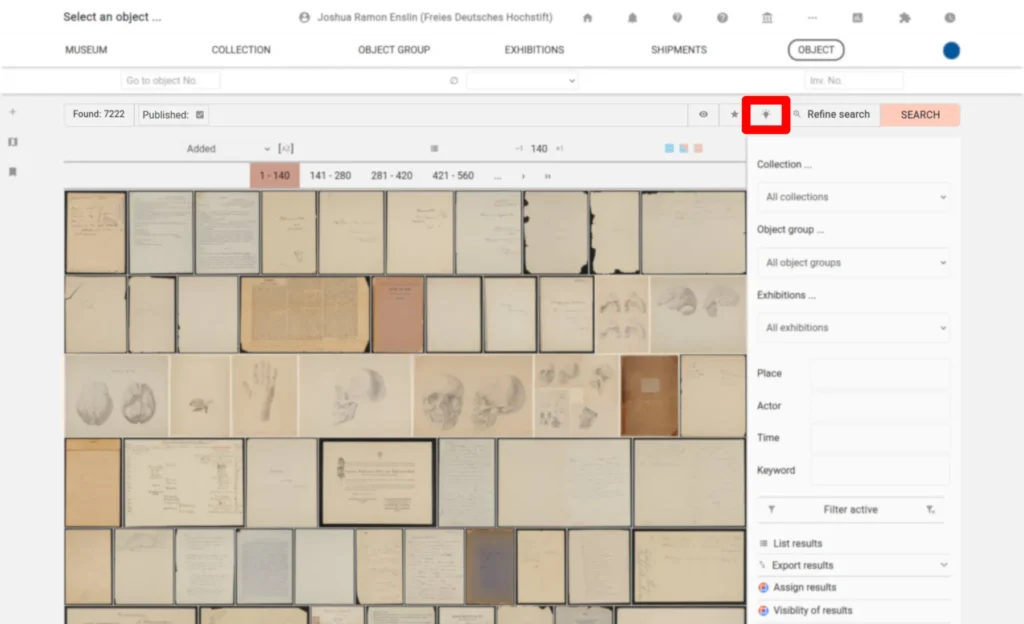Image resolution: width=1024 pixels, height=624 pixels.
Task: Click the list view icon above the pagination
Action: click(x=434, y=148)
